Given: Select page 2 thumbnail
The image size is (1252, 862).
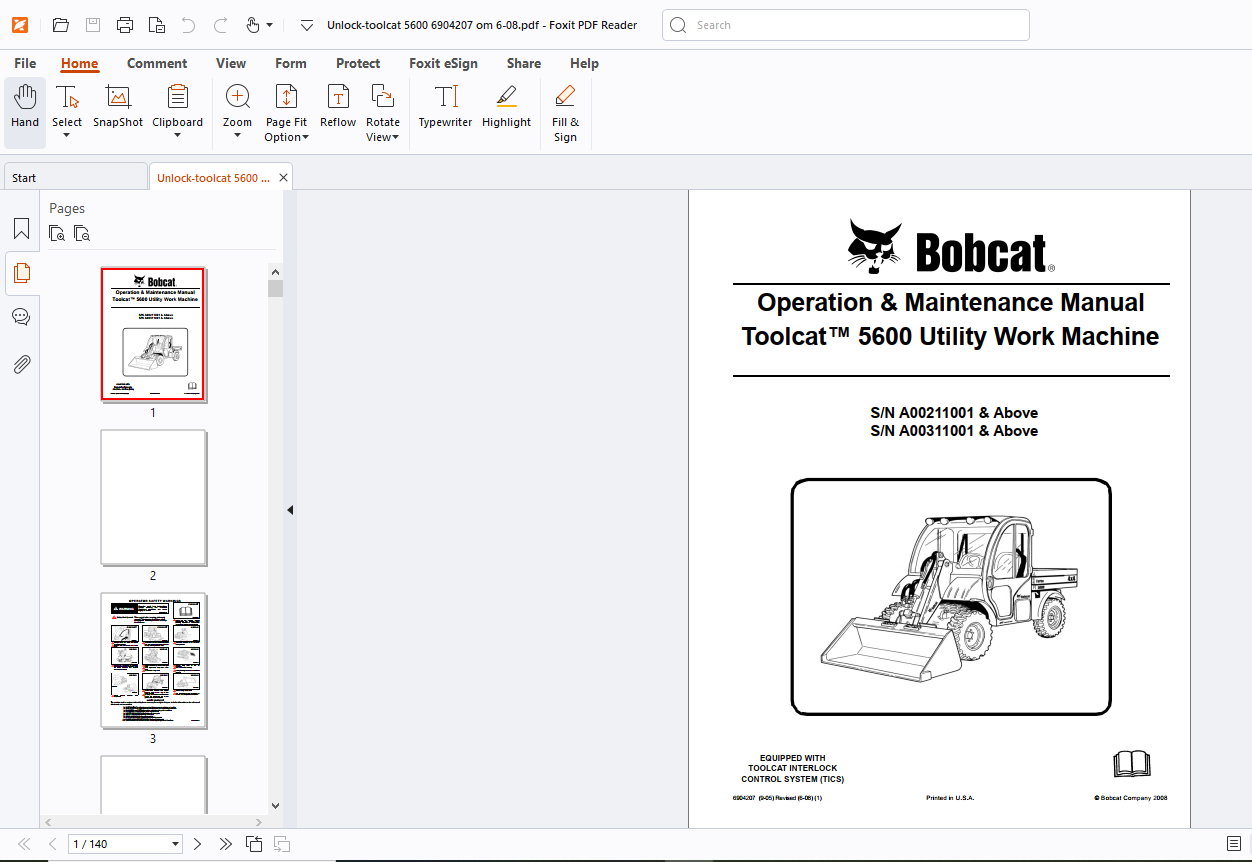Looking at the screenshot, I should click(x=153, y=498).
